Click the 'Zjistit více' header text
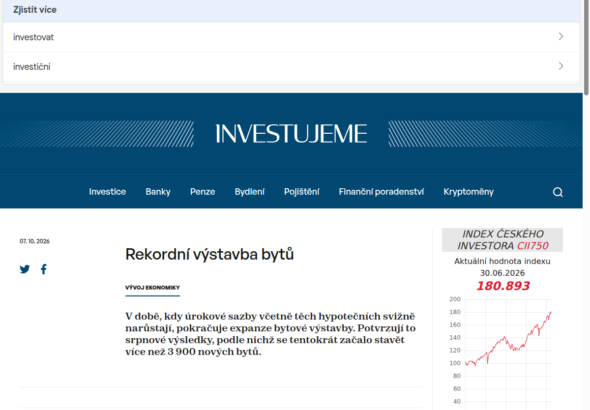 click(35, 10)
